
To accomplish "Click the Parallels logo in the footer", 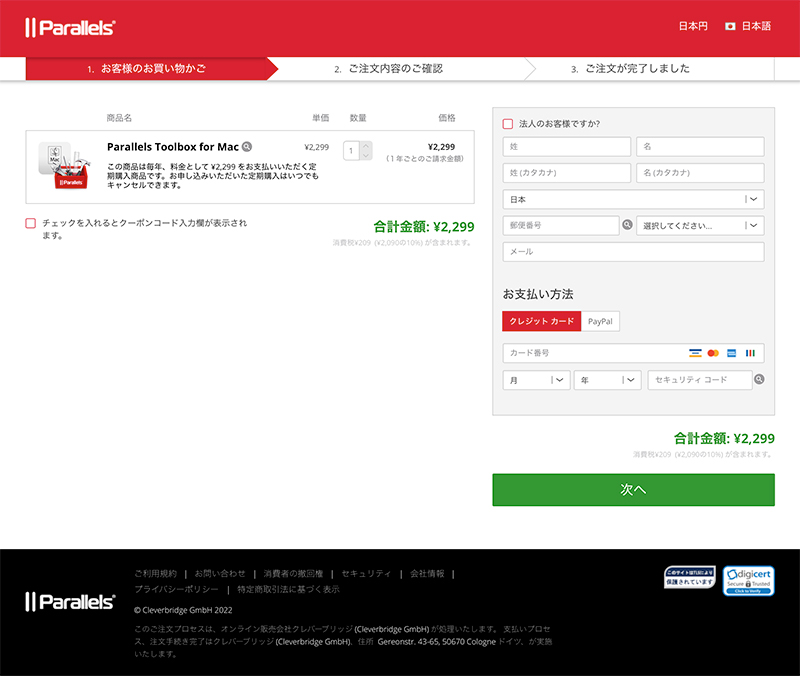I will point(70,602).
